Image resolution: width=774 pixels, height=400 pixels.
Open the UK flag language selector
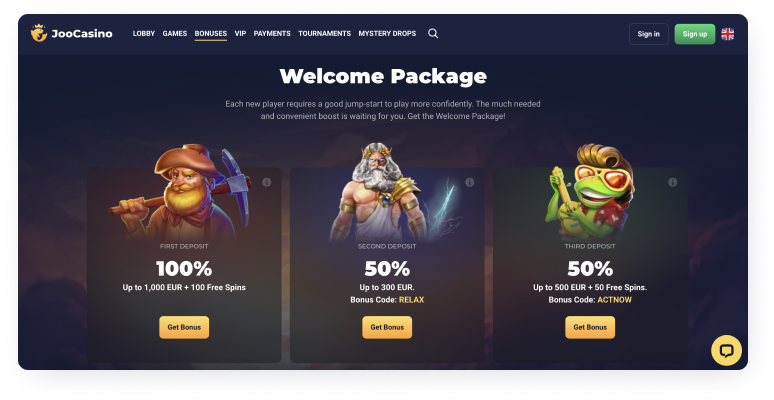tap(727, 34)
